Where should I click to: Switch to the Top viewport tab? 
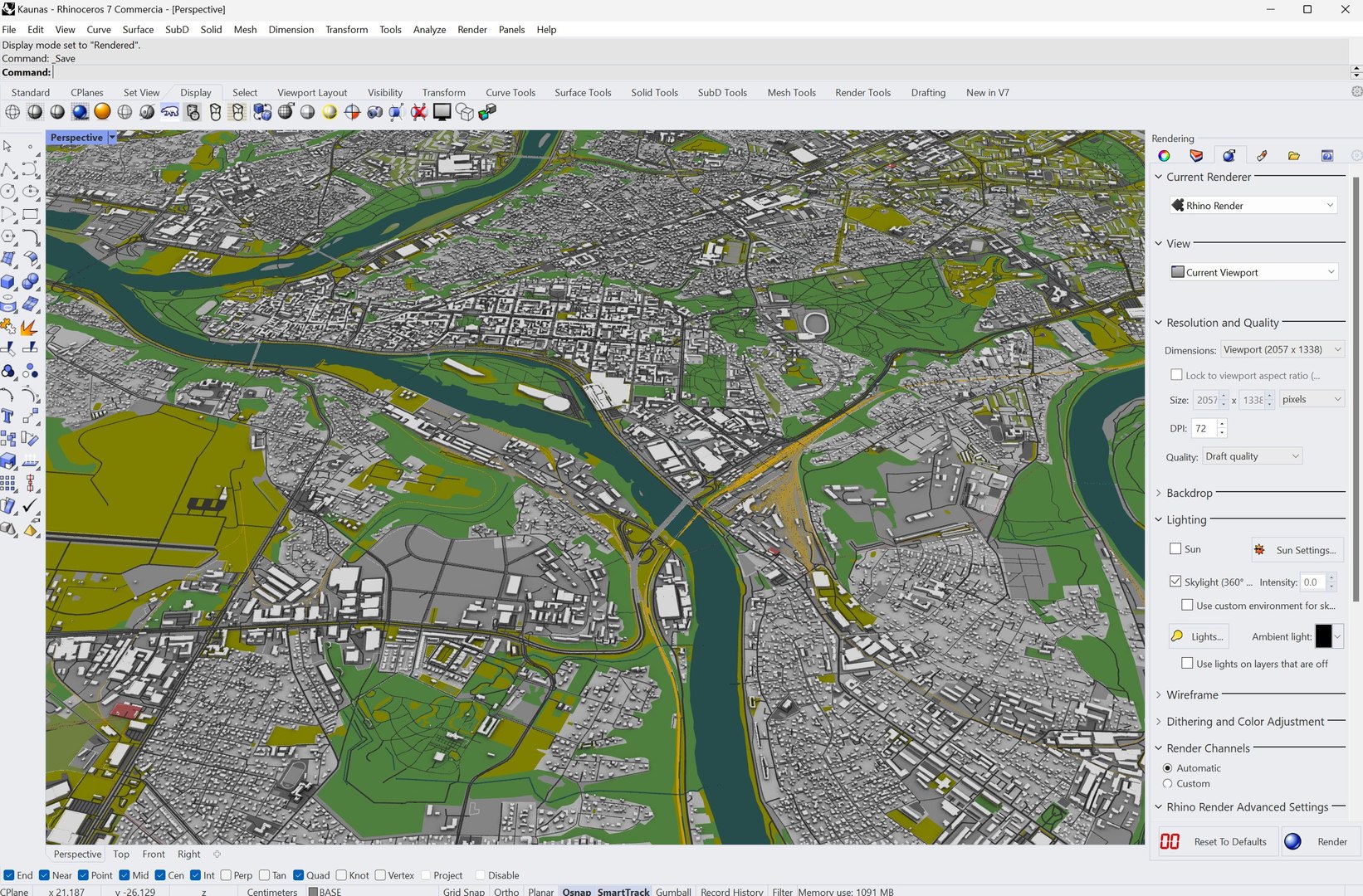coord(121,854)
